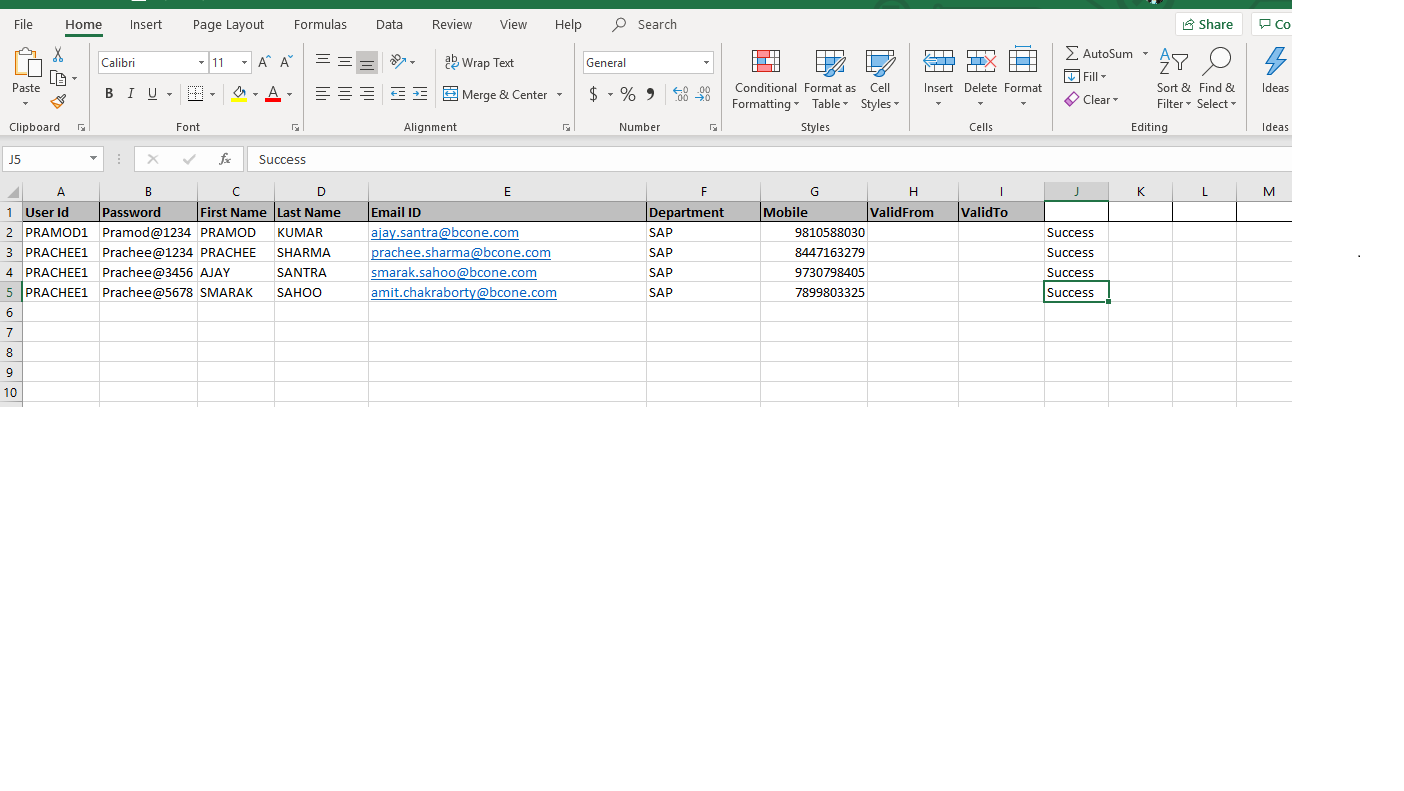This screenshot has height=791, width=1404.
Task: Switch to the Formulas ribbon tab
Action: pos(320,24)
